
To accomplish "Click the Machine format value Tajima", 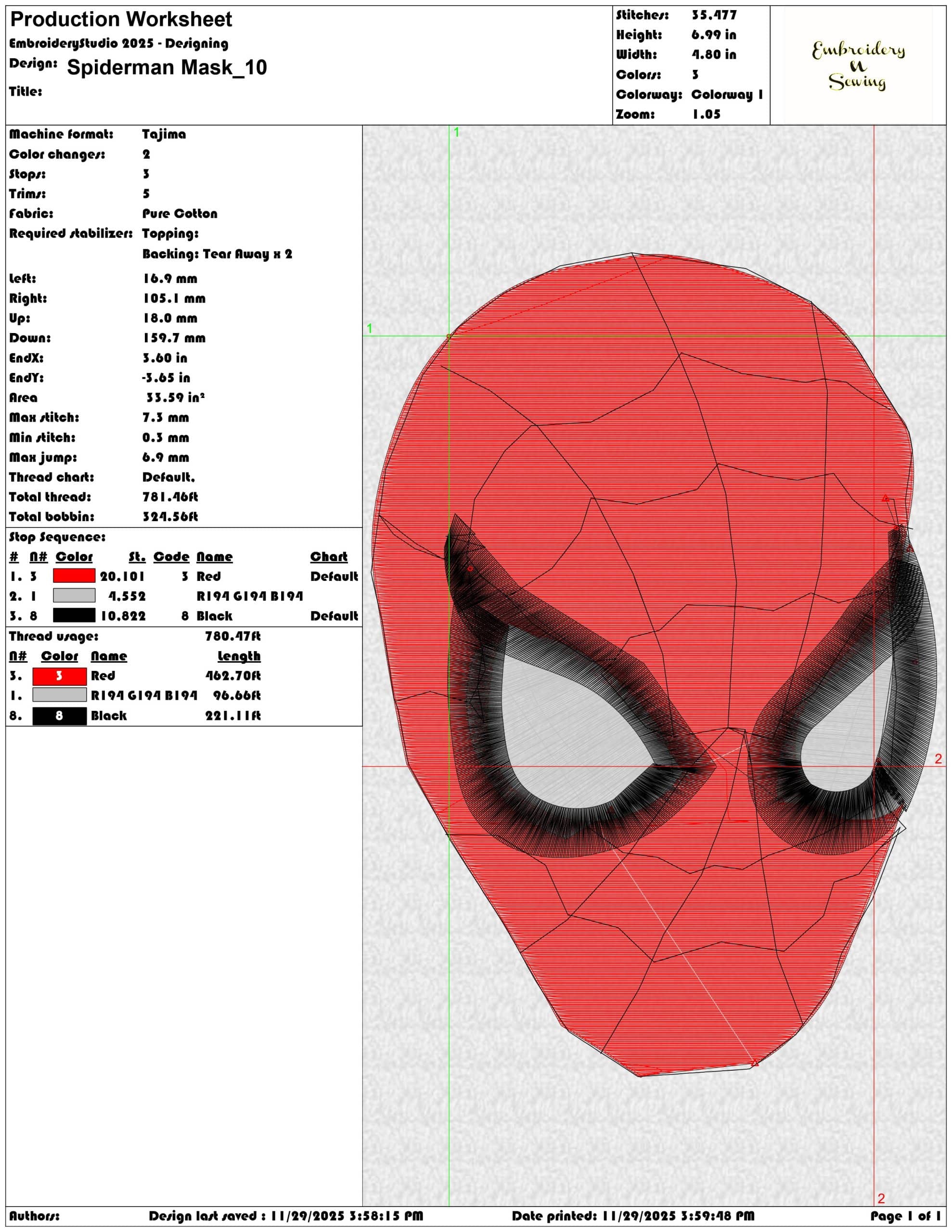I will click(x=164, y=134).
